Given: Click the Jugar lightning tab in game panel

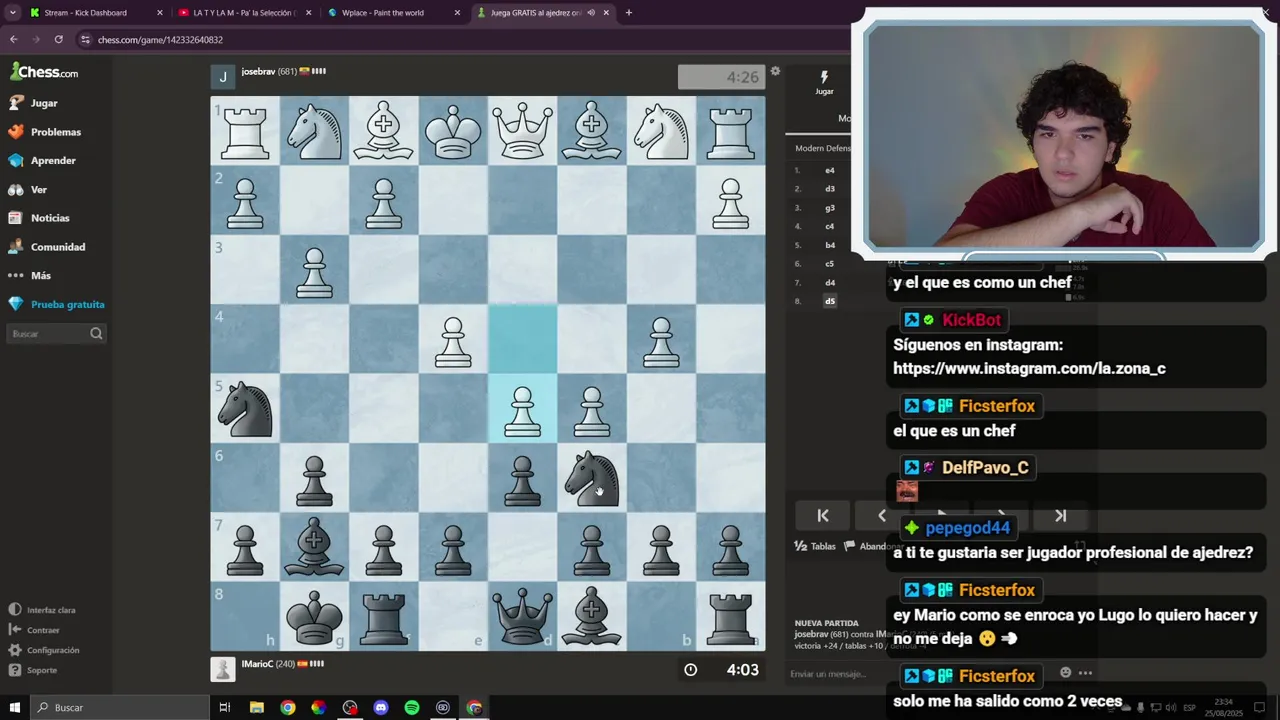Looking at the screenshot, I should (x=824, y=82).
